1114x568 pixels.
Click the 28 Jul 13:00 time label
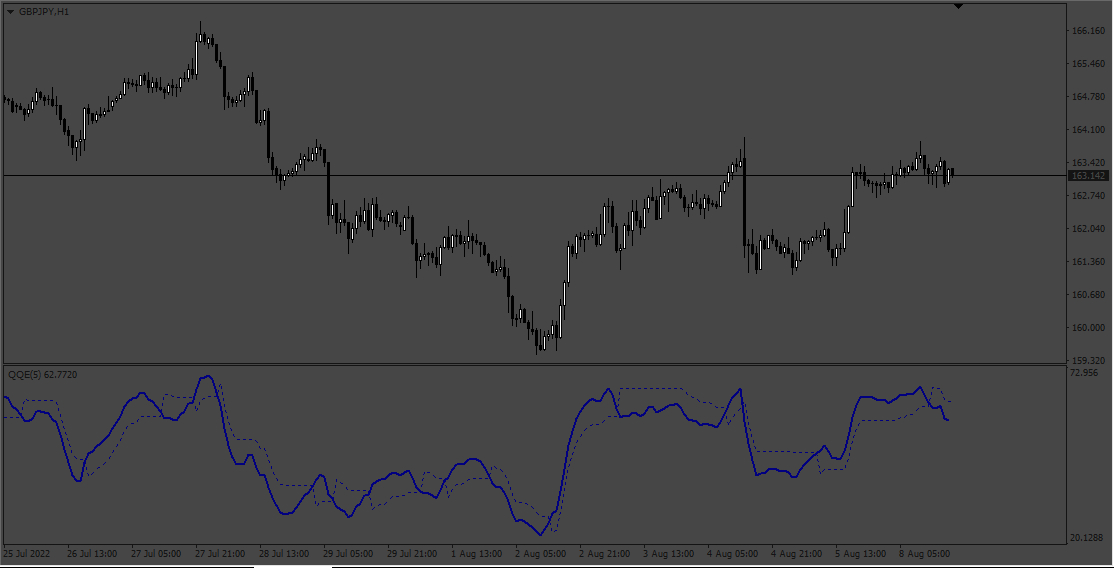[x=284, y=553]
